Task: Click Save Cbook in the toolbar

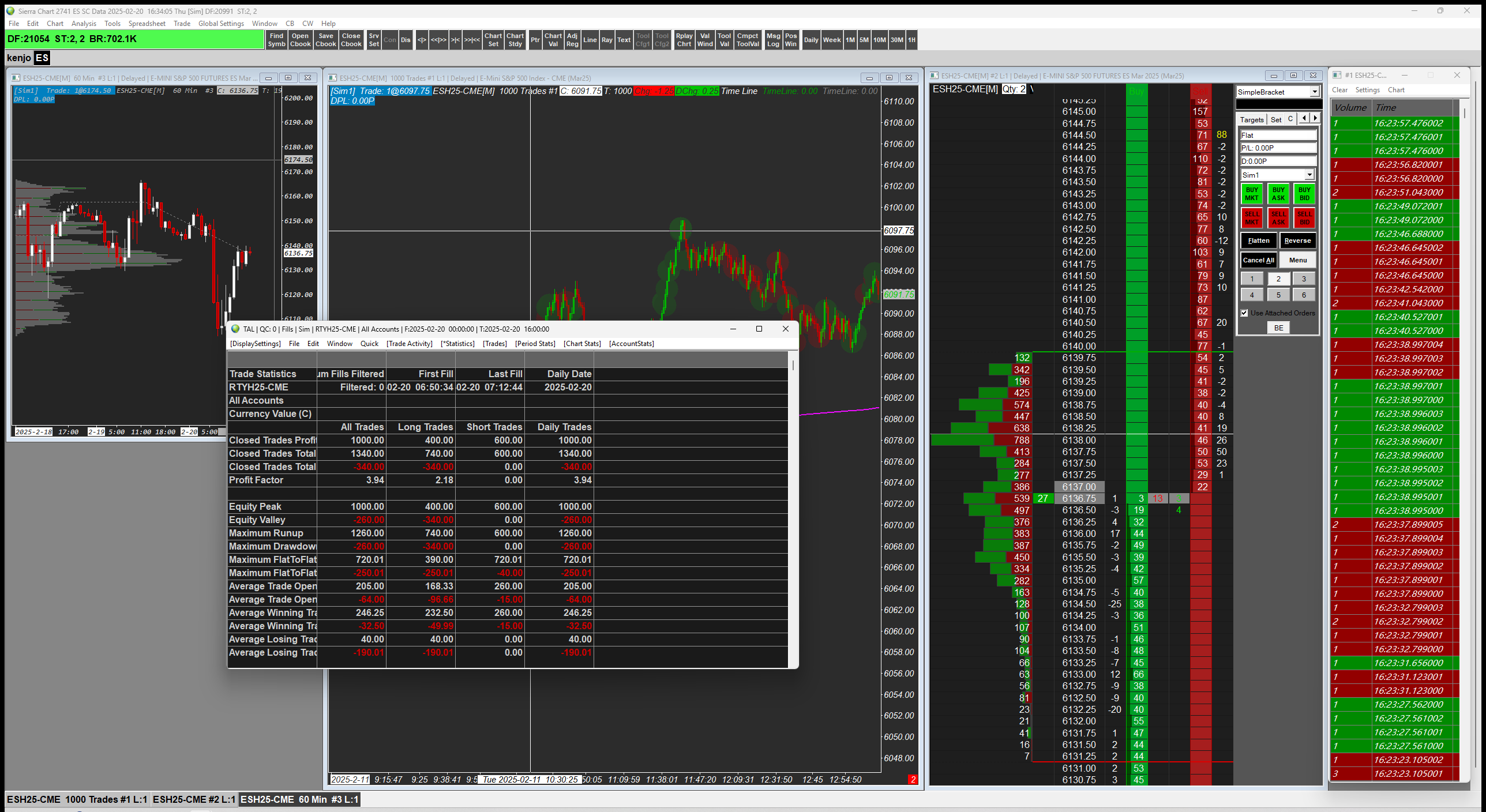Action: [325, 40]
